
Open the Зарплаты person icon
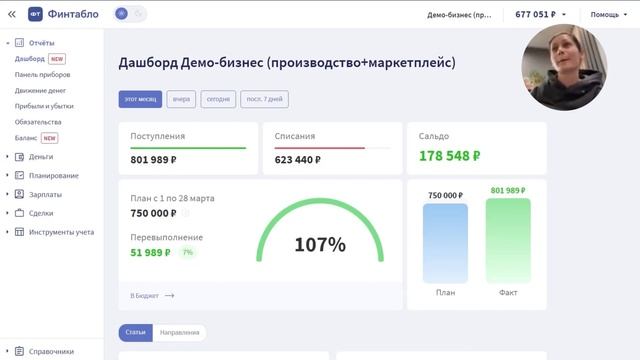tap(19, 194)
